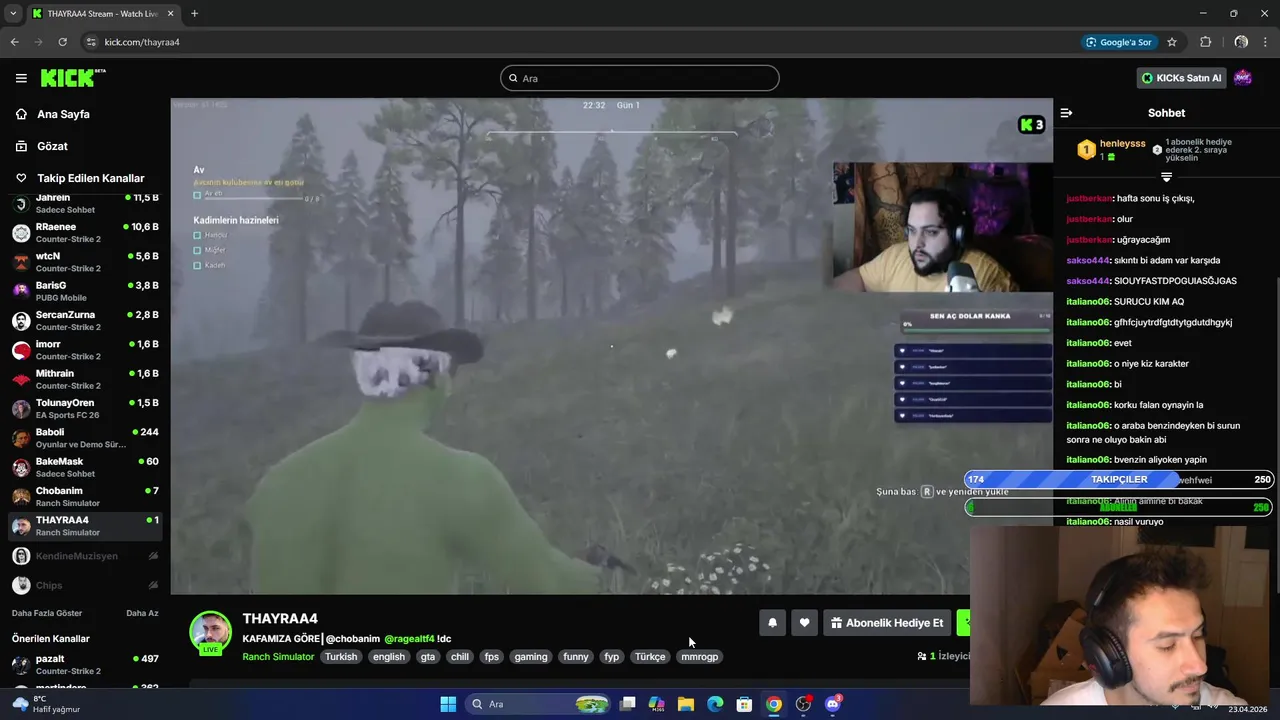Select the gaming tag
The height and width of the screenshot is (720, 1280).
pos(531,657)
